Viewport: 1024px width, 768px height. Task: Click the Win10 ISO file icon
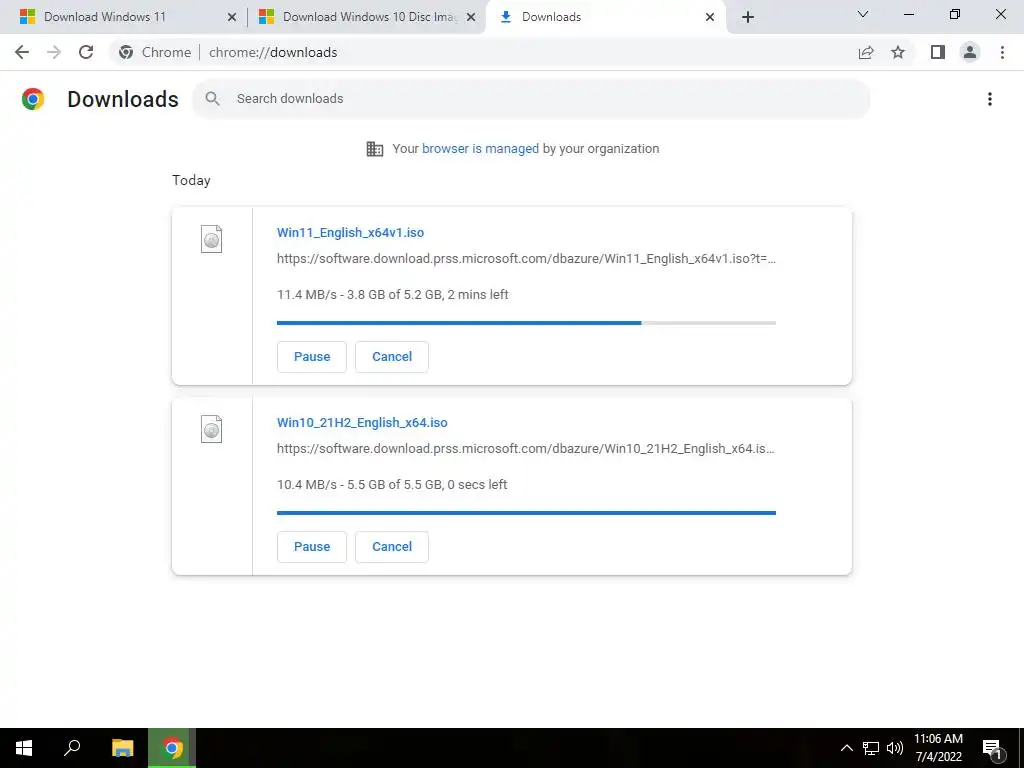coord(212,429)
